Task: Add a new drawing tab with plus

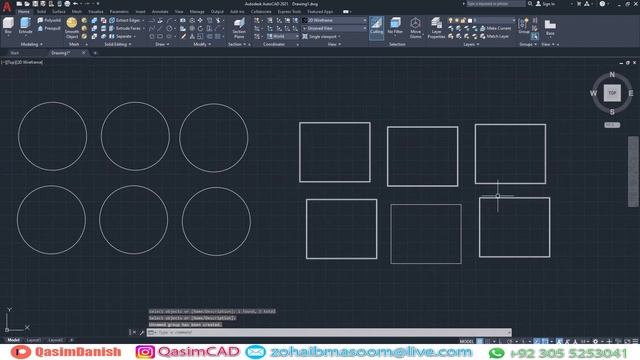Action: coord(95,53)
